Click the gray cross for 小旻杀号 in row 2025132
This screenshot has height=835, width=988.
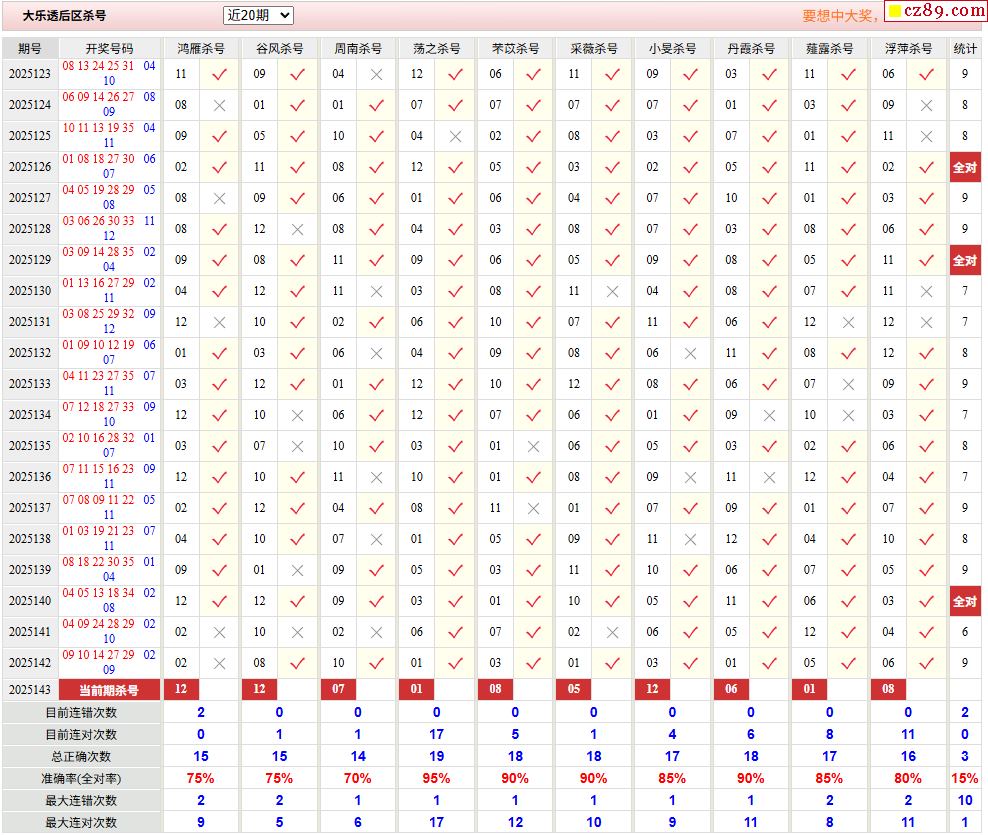690,353
